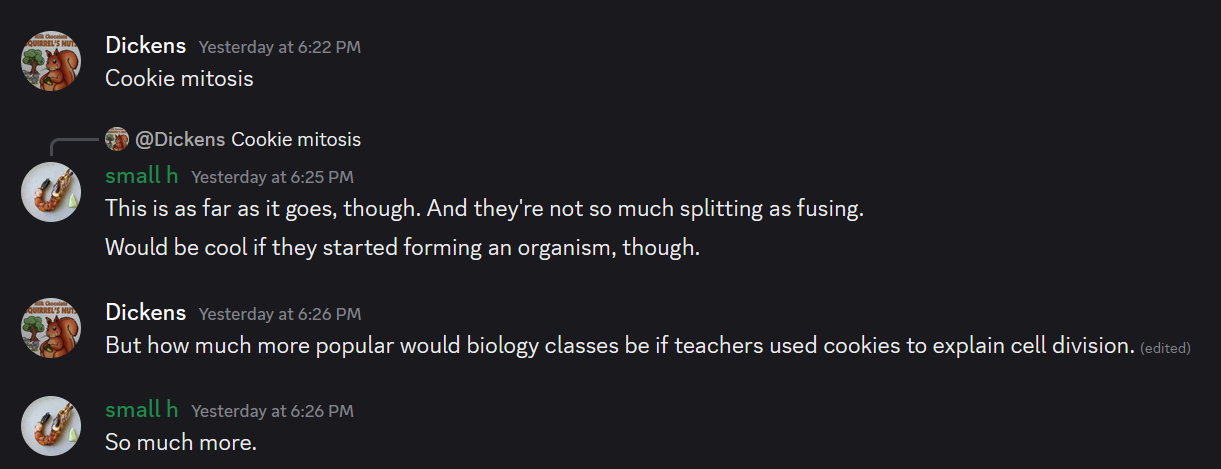Open Dickens' avatar beside the biology classes message
Image resolution: width=1221 pixels, height=469 pixels.
[x=51, y=328]
